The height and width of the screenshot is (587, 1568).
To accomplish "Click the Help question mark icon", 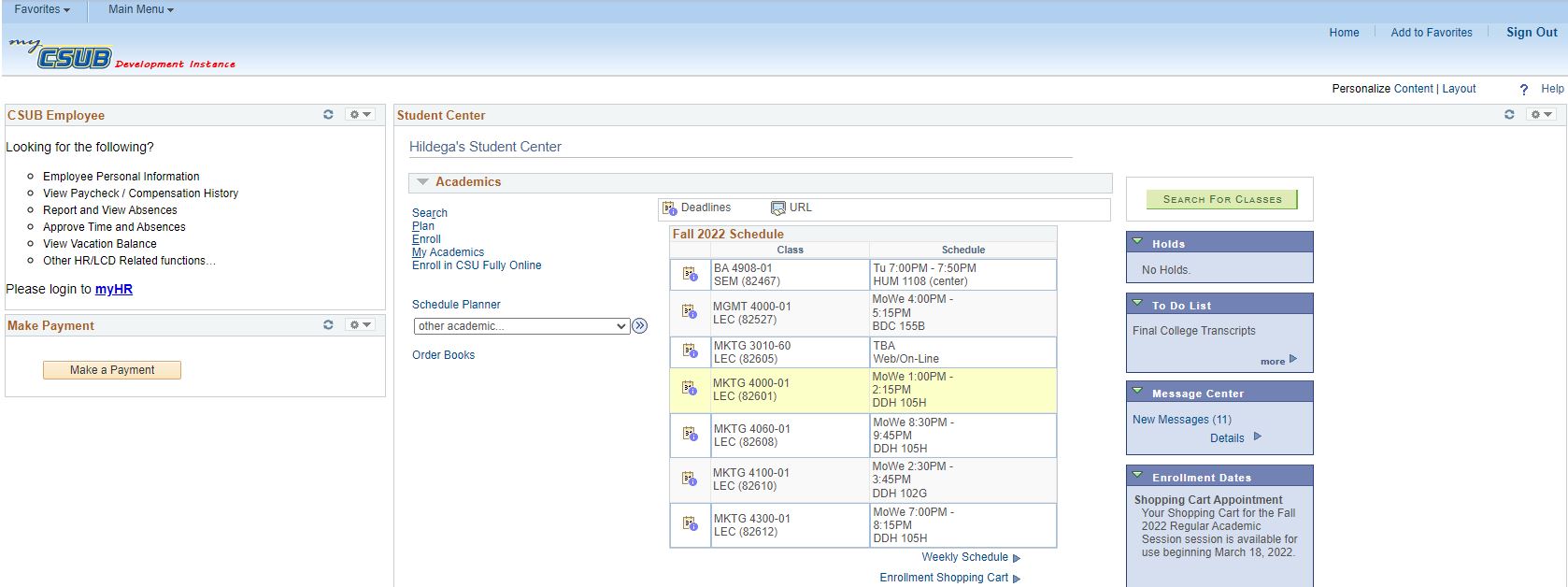I will pyautogui.click(x=1524, y=90).
